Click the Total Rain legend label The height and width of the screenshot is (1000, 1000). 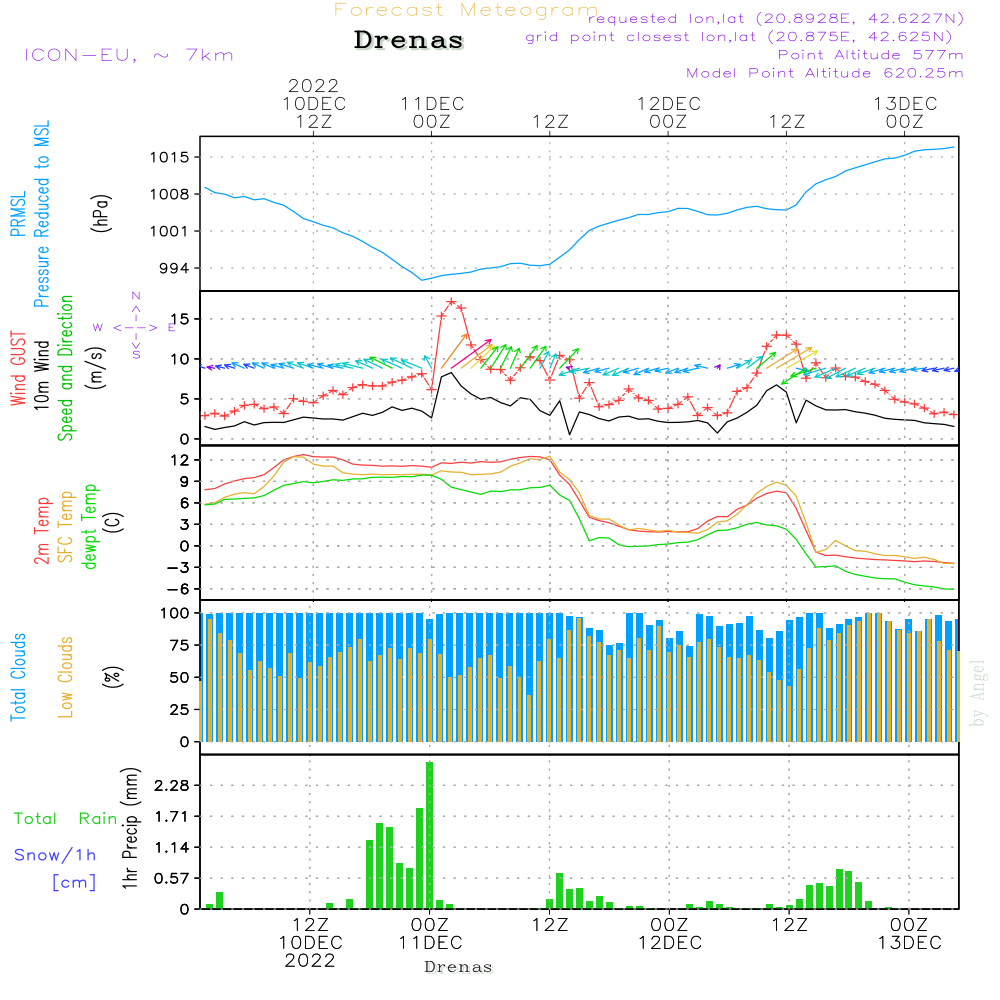click(x=66, y=819)
